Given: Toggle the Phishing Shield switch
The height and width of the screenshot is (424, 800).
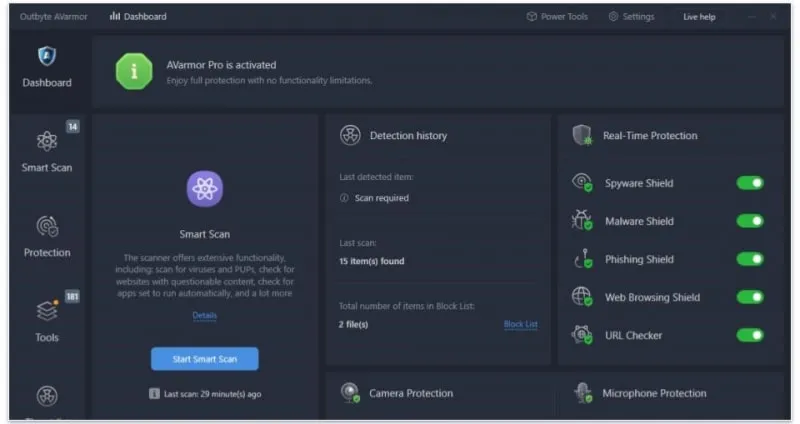Looking at the screenshot, I should [x=750, y=259].
